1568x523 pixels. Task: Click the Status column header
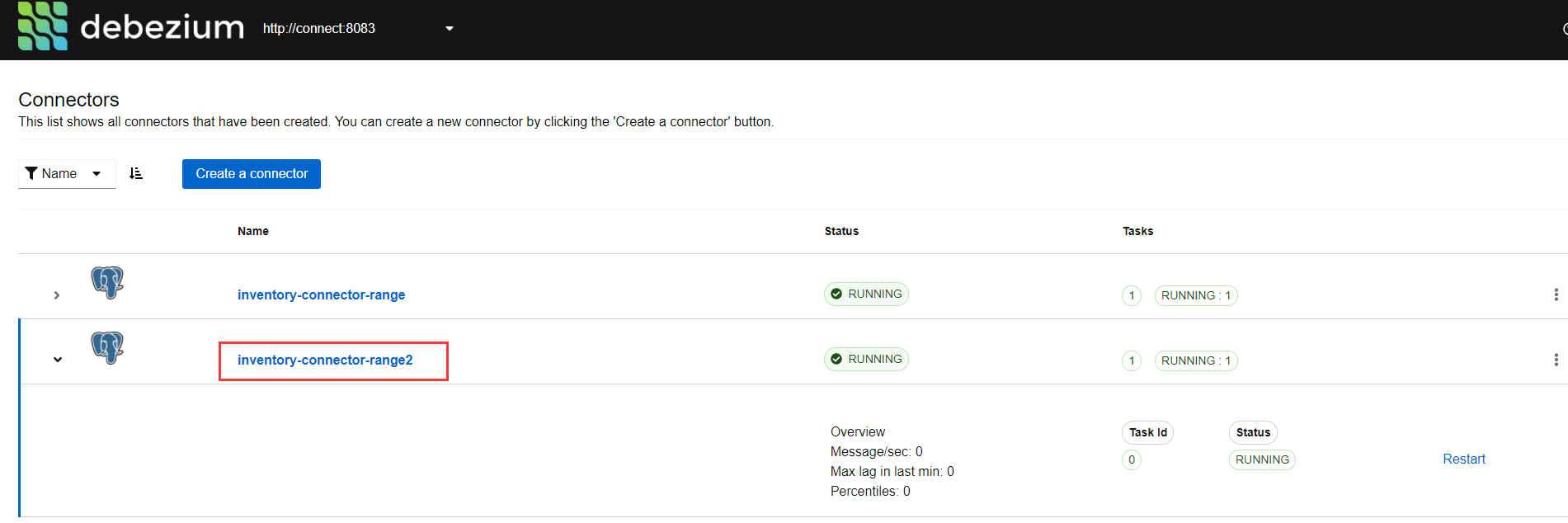[841, 231]
